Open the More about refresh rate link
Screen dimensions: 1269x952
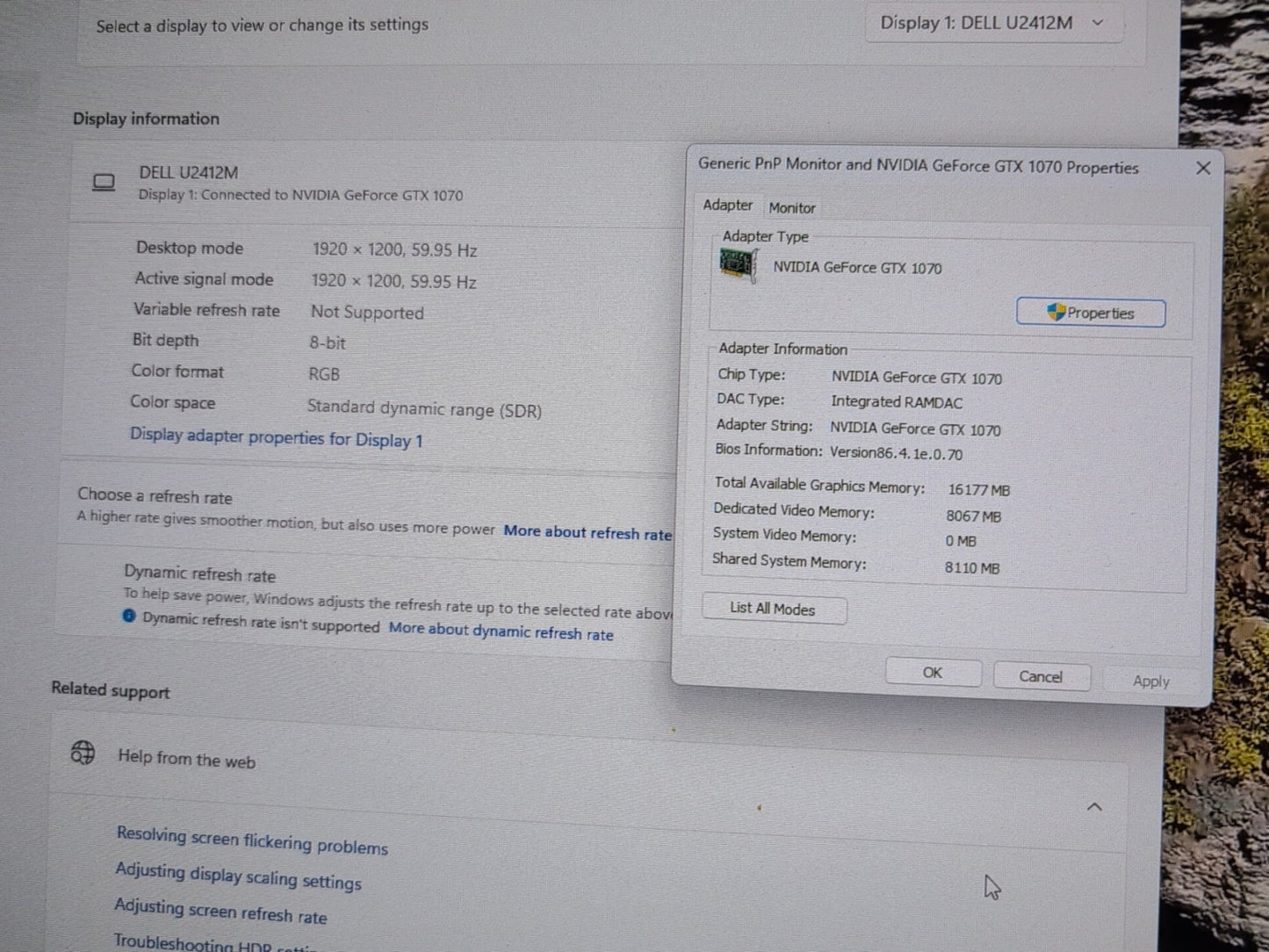[588, 532]
